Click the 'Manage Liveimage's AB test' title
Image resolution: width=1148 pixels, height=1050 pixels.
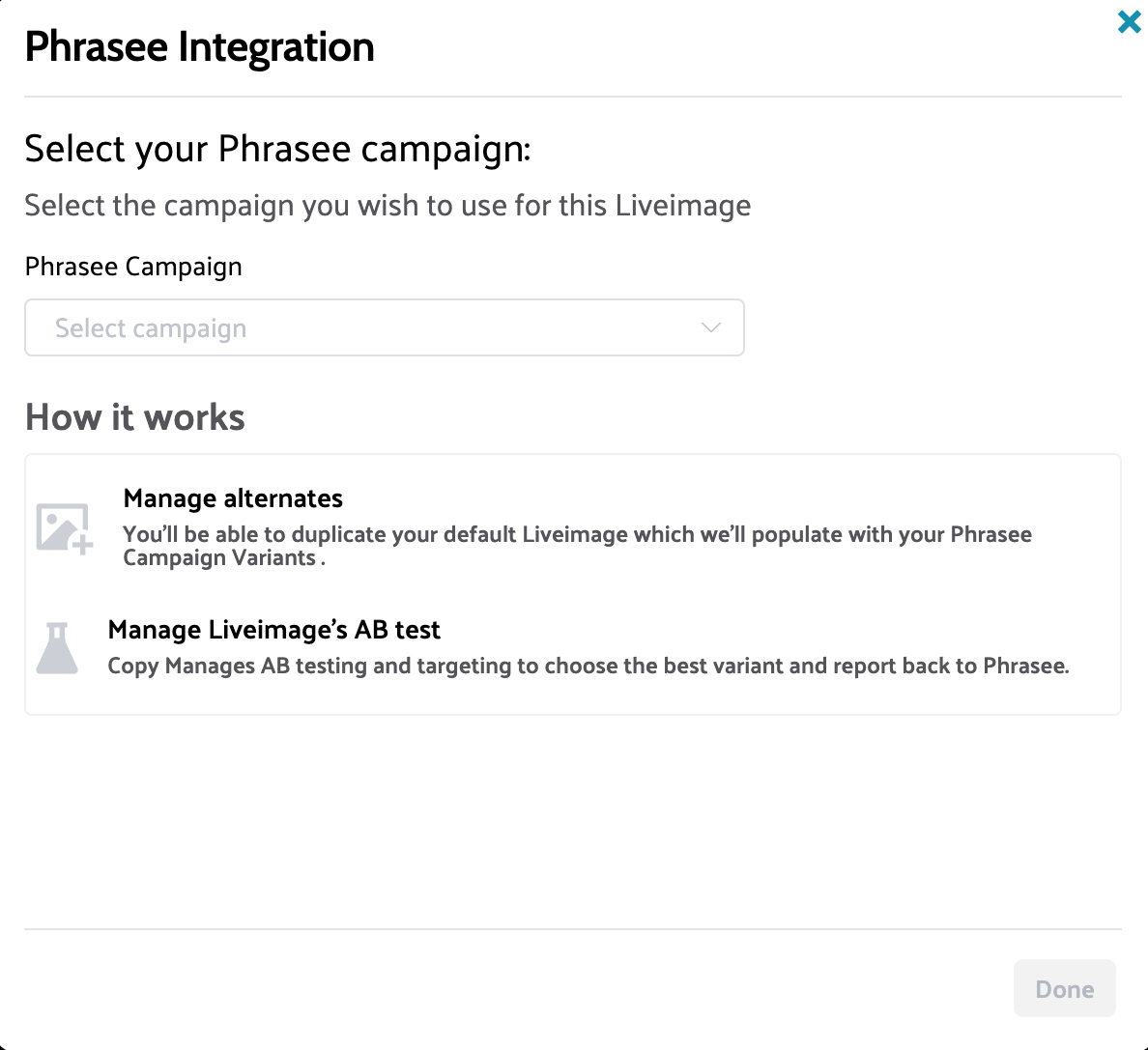(273, 630)
